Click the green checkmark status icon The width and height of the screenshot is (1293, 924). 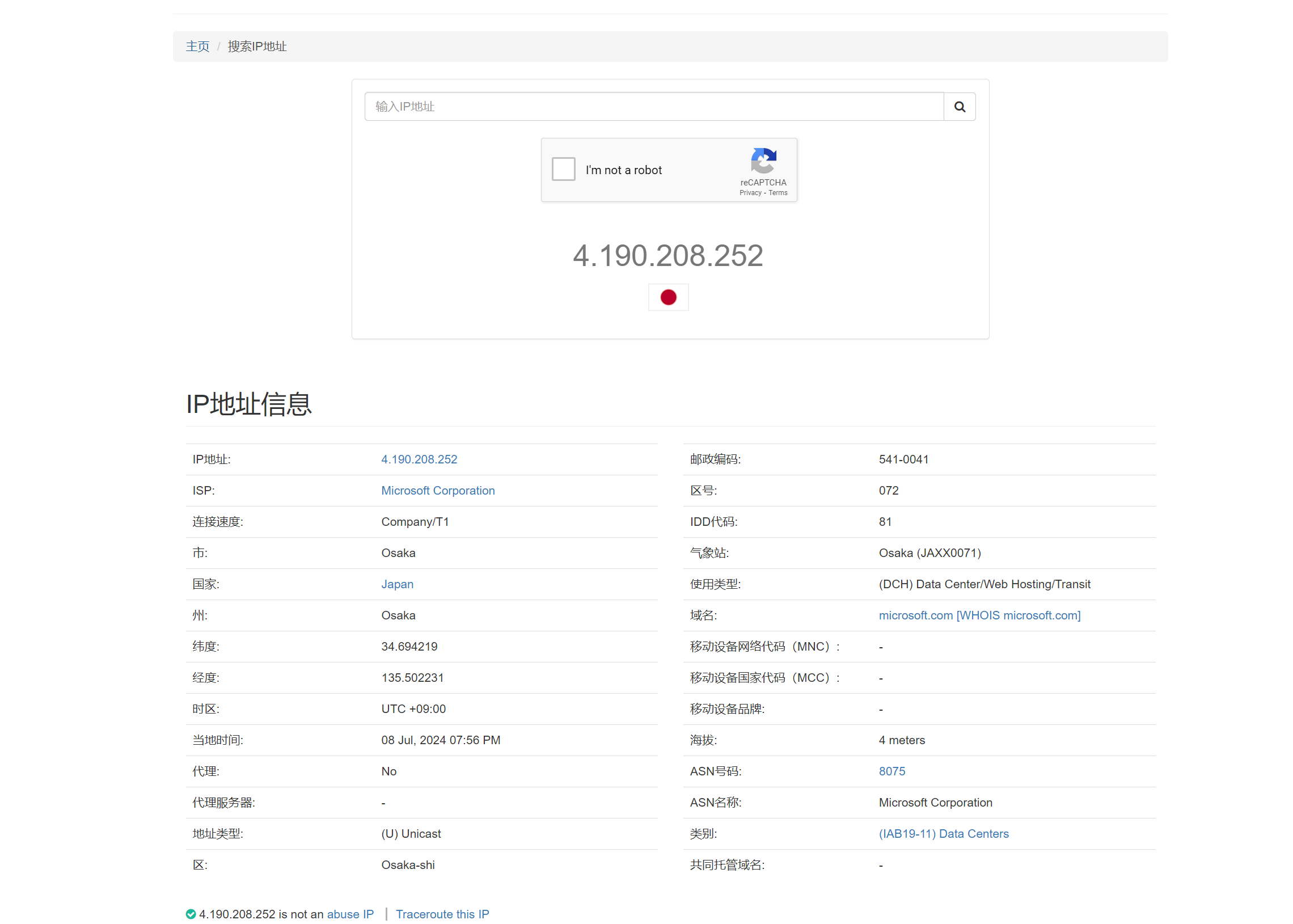click(x=191, y=914)
